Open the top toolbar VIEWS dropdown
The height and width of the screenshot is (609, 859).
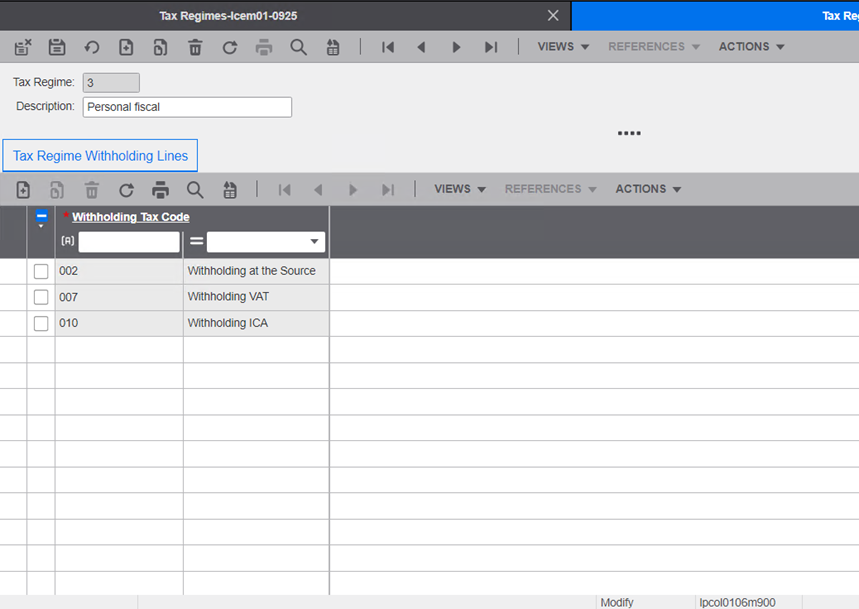(x=563, y=47)
